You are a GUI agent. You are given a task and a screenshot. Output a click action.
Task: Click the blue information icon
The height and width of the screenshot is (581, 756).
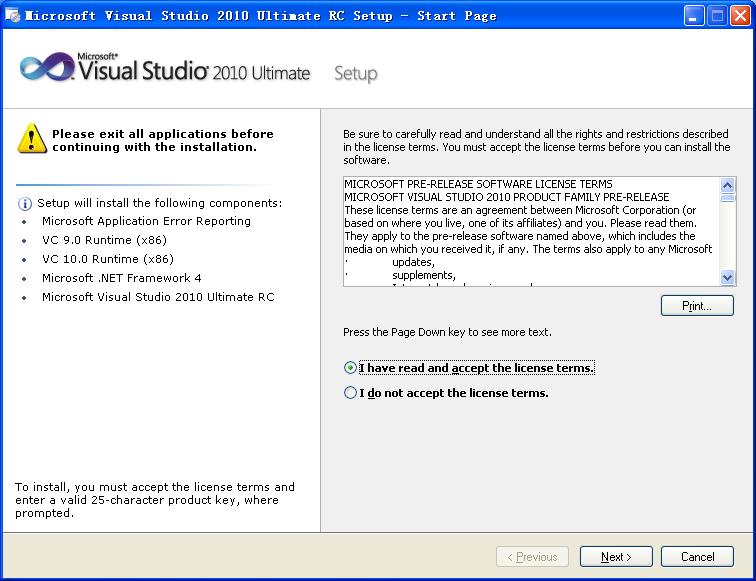(x=25, y=204)
